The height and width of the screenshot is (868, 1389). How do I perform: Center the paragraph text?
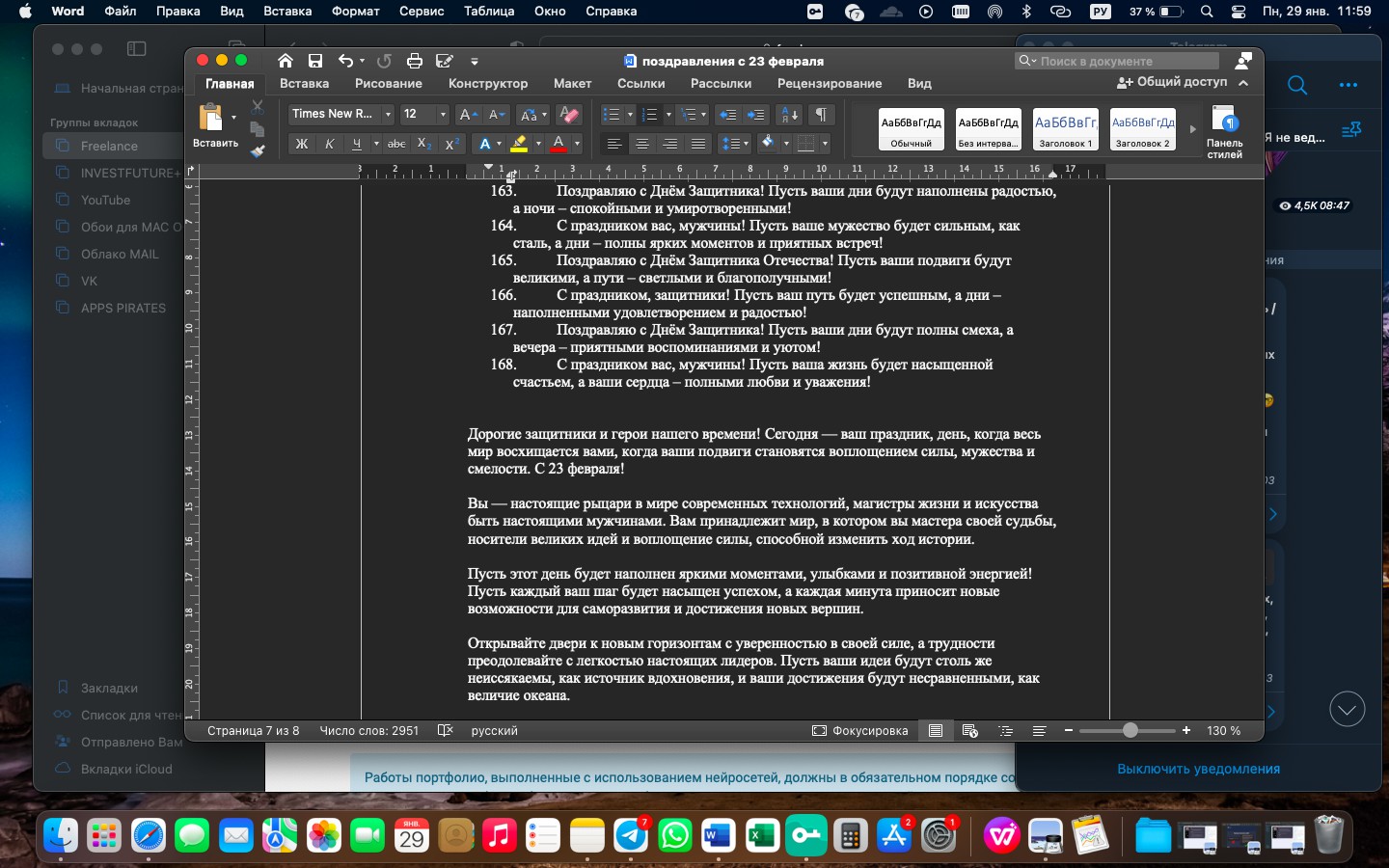coord(641,144)
